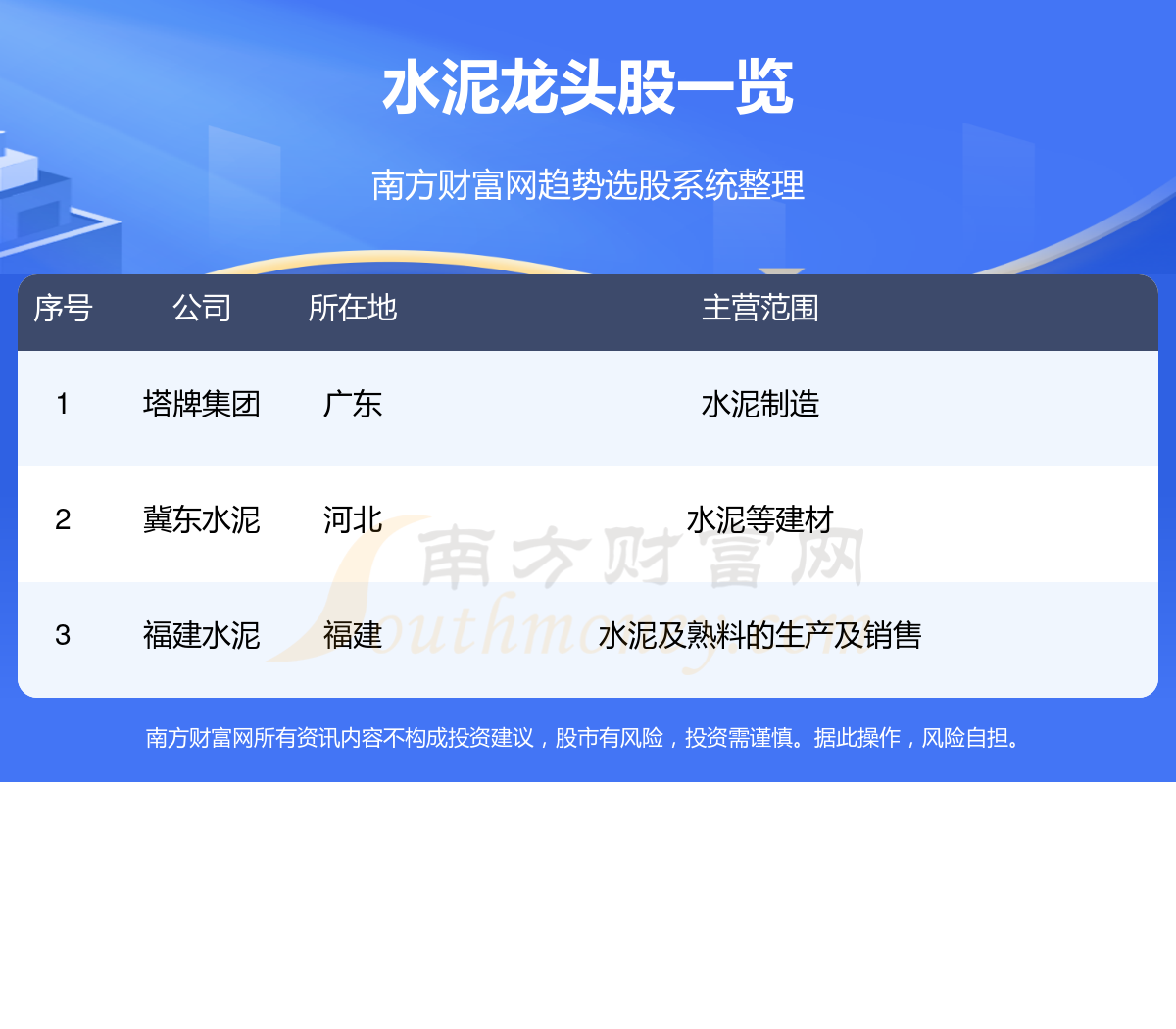Click business scope 水泥及熟料的生产及销售
This screenshot has width=1176, height=1029.
tap(759, 635)
